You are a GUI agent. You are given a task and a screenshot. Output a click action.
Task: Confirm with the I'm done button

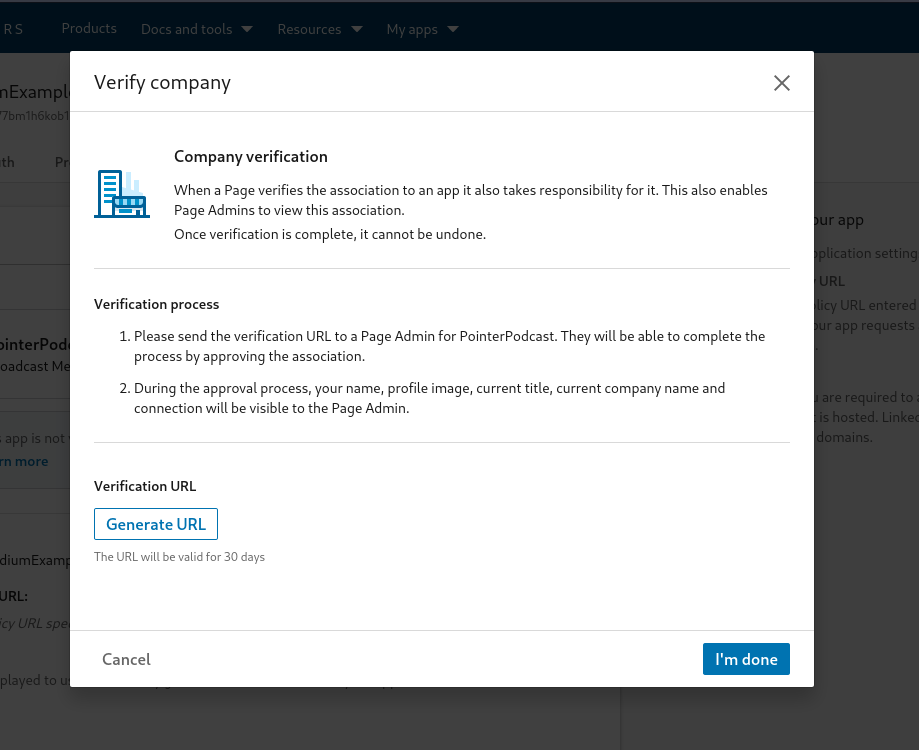click(746, 659)
